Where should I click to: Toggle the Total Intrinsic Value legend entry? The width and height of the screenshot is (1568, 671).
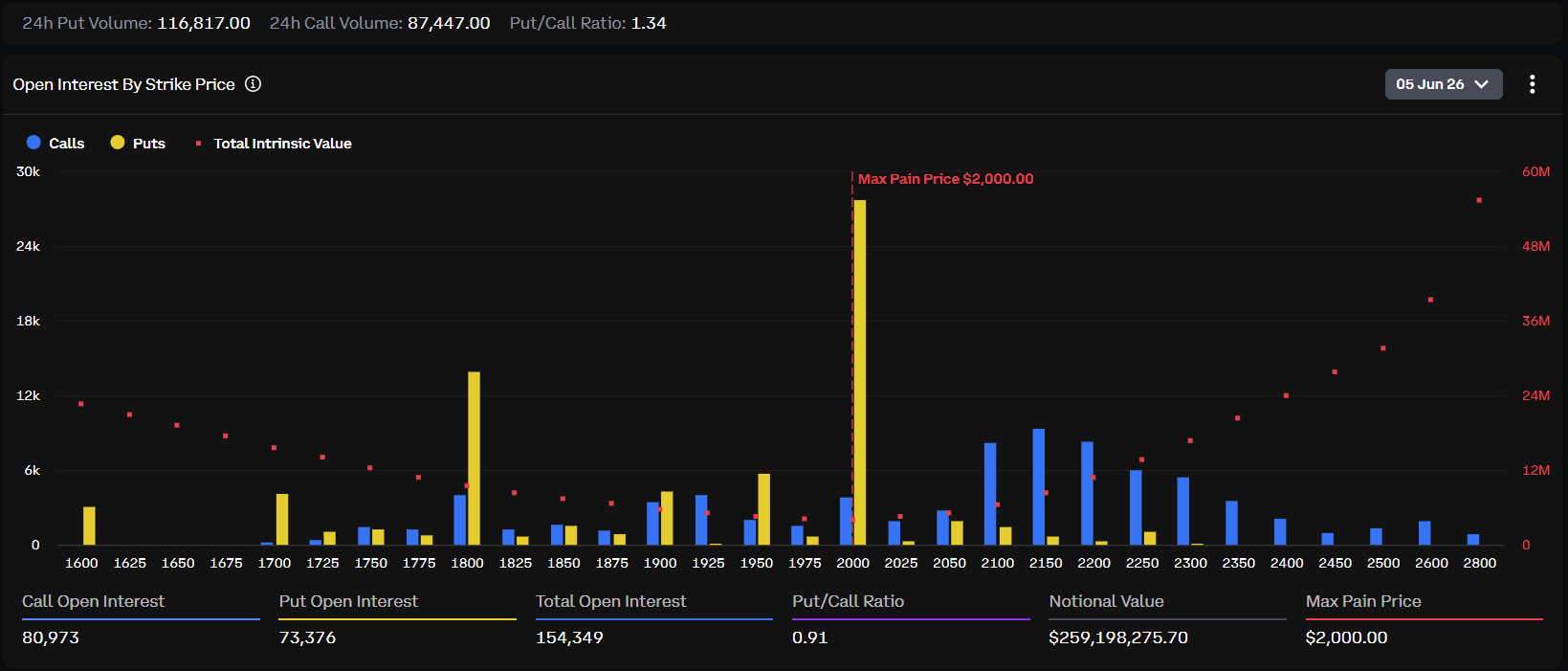(x=273, y=143)
